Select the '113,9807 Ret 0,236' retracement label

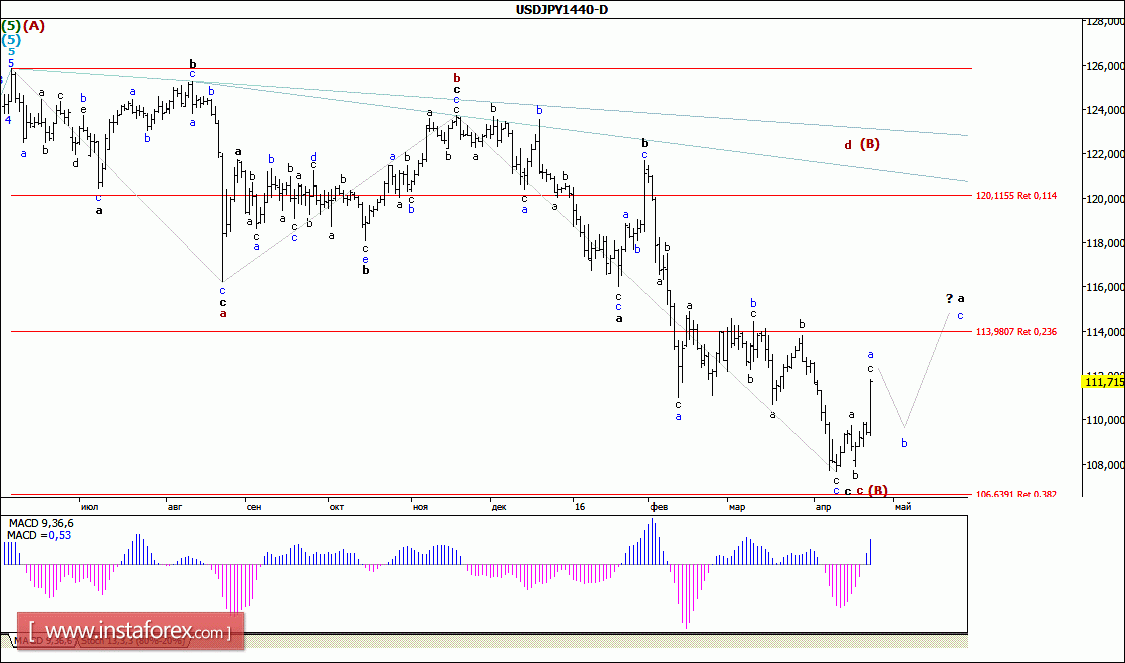(x=1016, y=332)
